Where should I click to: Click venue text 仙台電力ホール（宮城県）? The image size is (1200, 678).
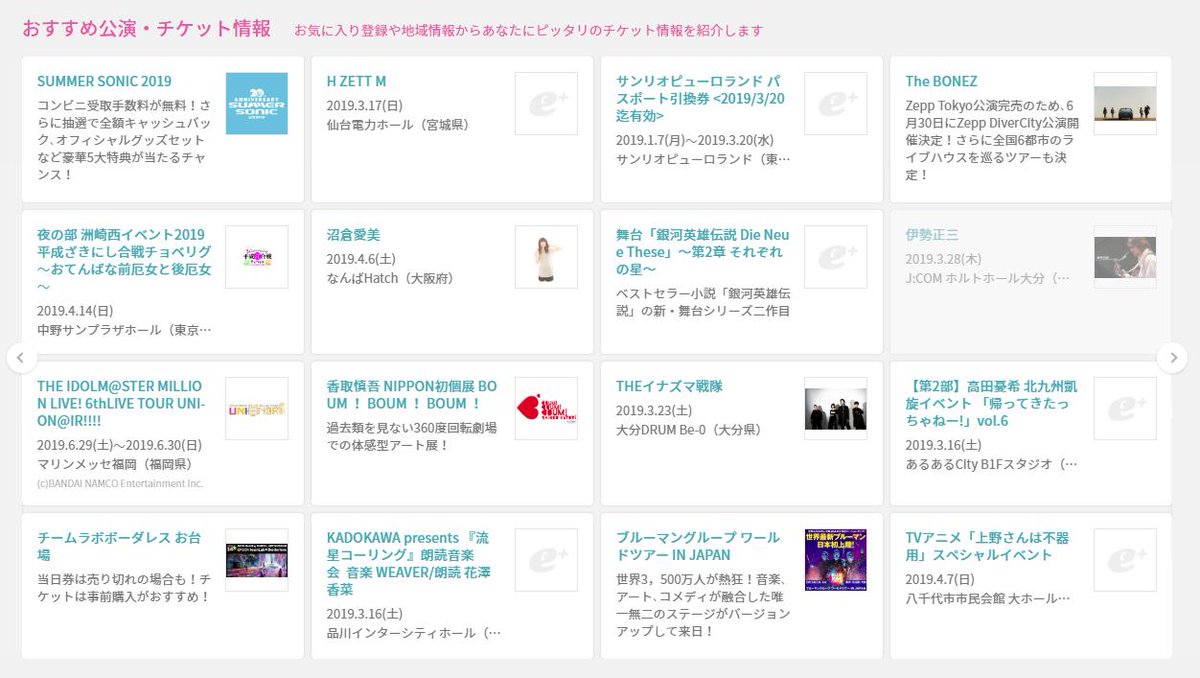(x=397, y=125)
